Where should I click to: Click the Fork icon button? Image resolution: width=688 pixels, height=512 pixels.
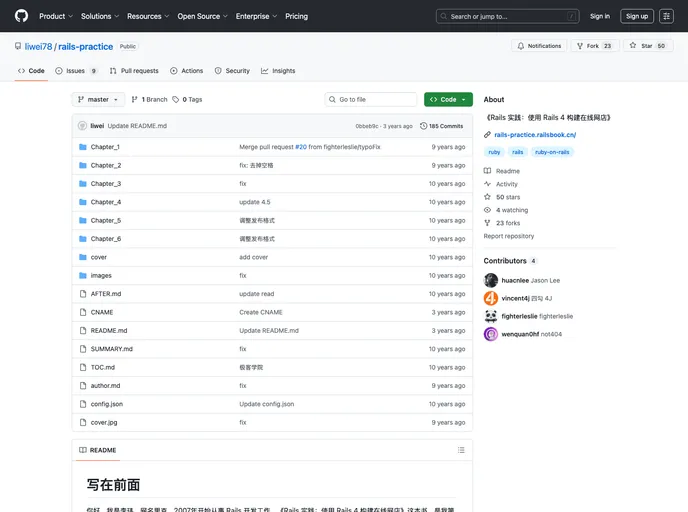[x=580, y=46]
